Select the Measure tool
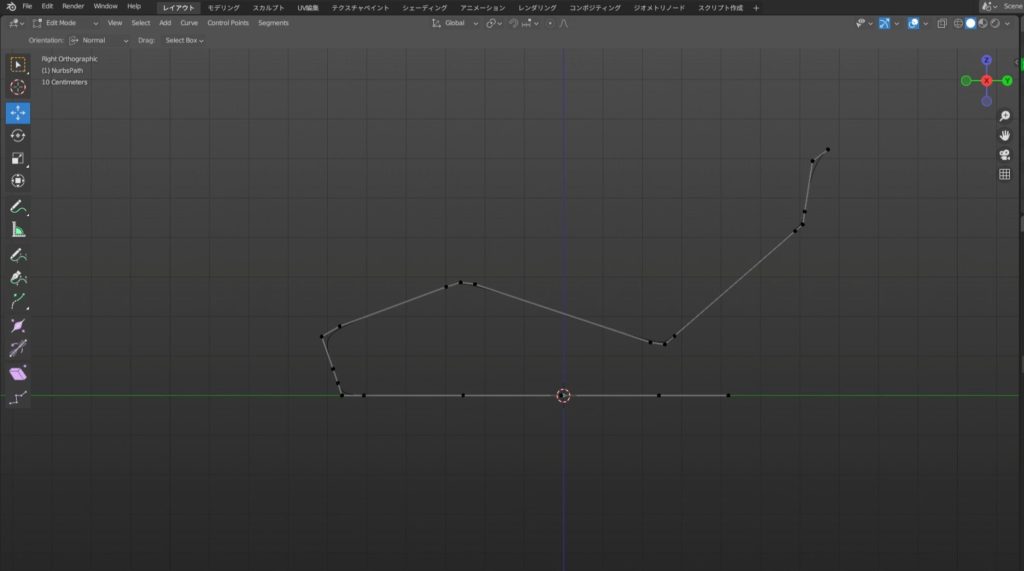 pyautogui.click(x=18, y=229)
